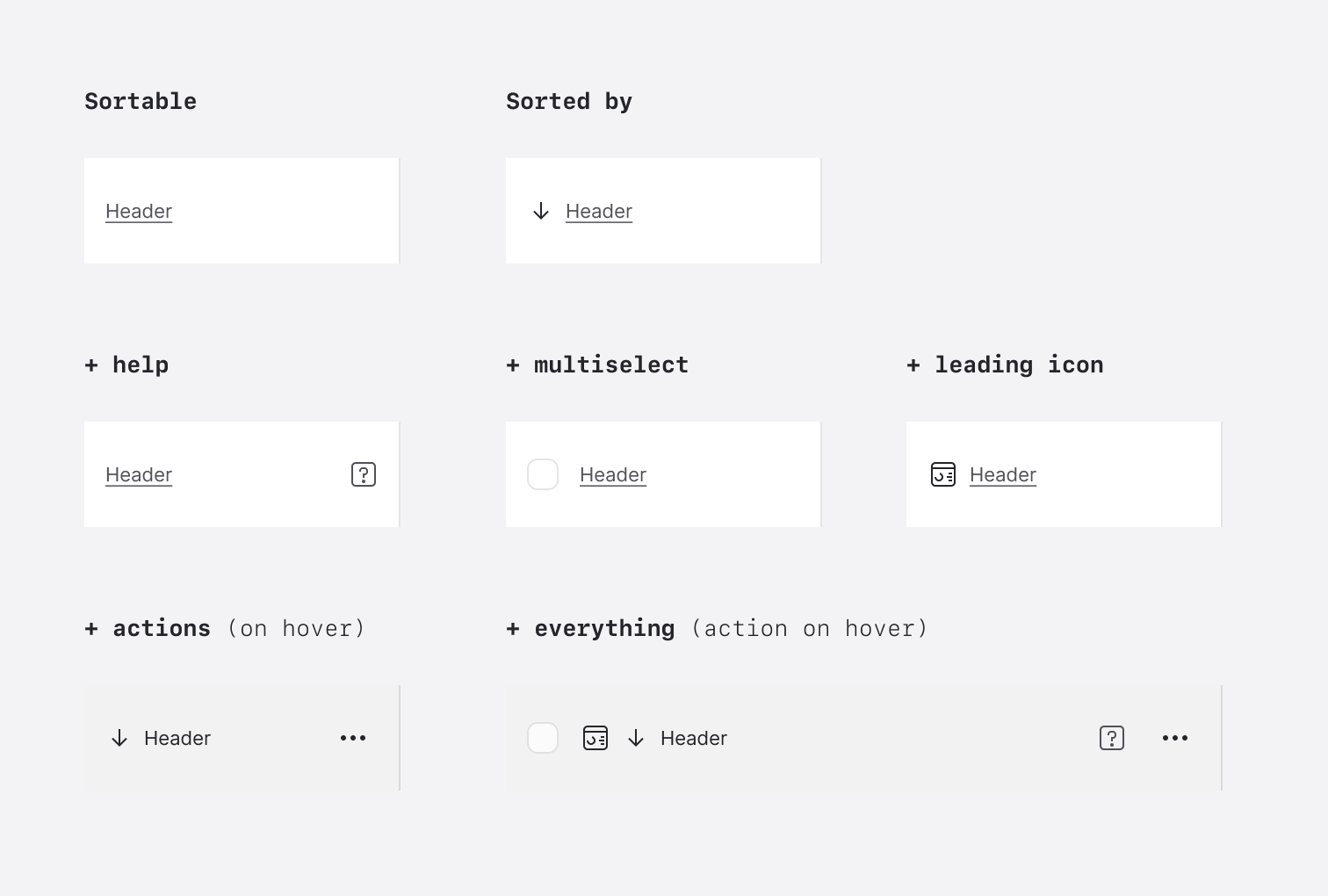Click the Header label in the everything row

pyautogui.click(x=693, y=738)
